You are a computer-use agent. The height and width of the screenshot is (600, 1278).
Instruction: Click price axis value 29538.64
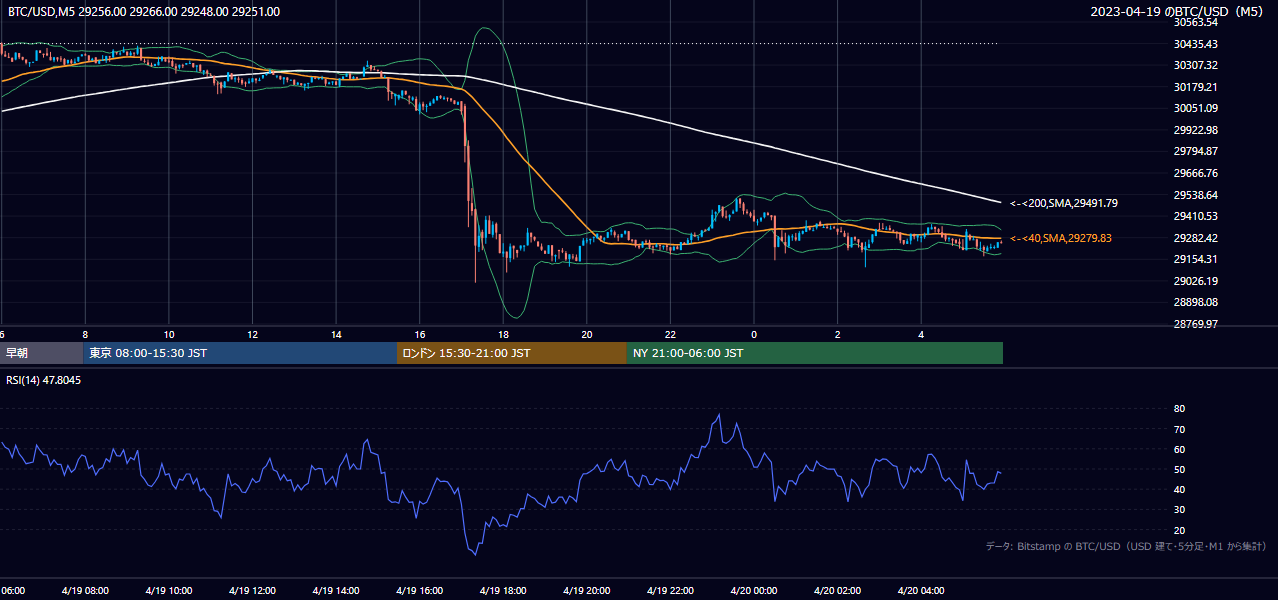[1196, 195]
